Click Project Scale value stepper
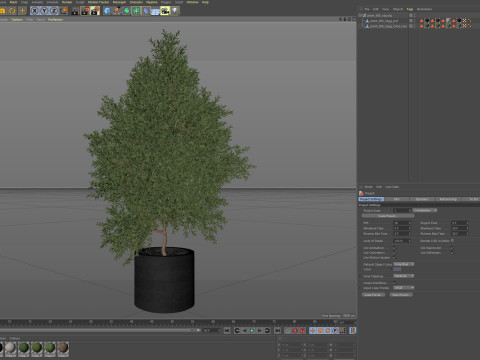The width and height of the screenshot is (480, 360). click(410, 210)
